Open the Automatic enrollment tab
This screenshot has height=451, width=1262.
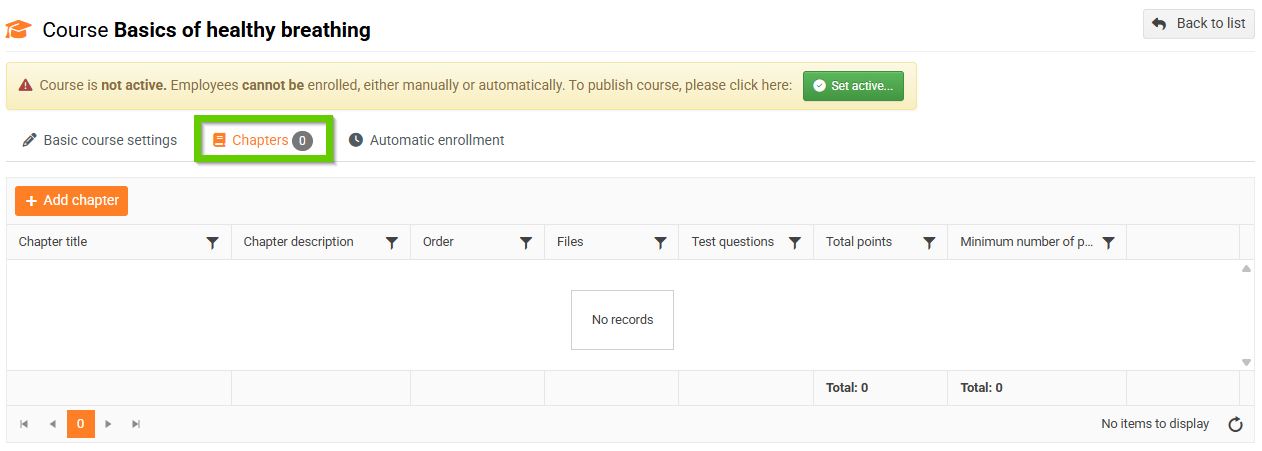426,140
